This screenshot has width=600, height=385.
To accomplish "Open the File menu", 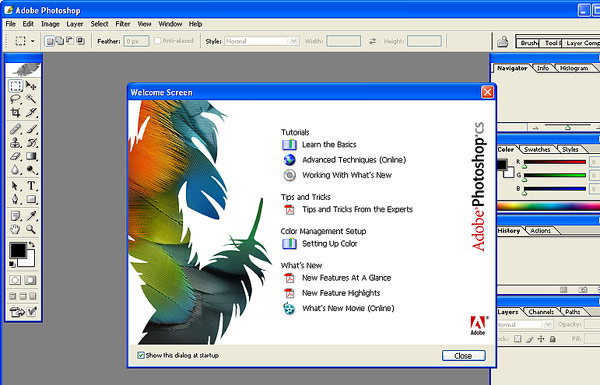I will tap(10, 24).
